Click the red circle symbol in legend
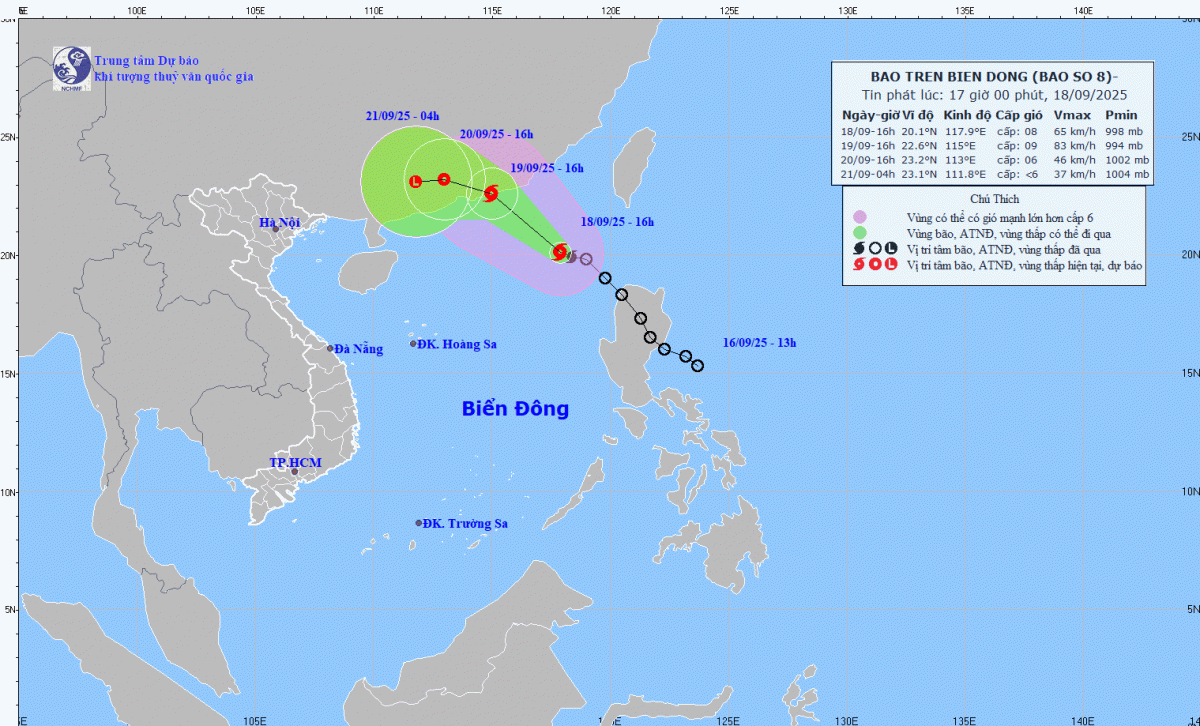This screenshot has height=726, width=1200. tap(875, 266)
